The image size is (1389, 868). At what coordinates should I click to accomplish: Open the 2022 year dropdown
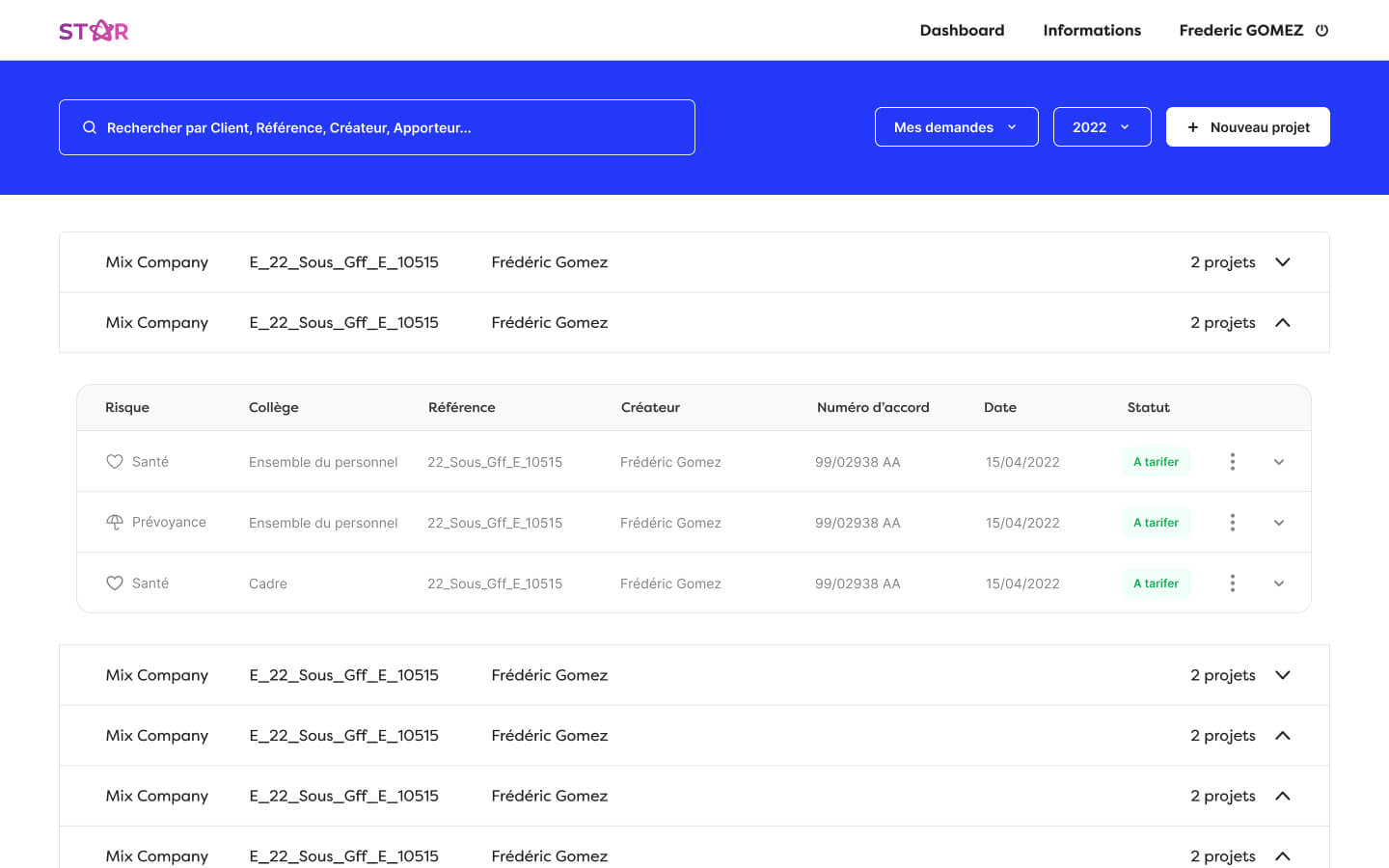[x=1103, y=127]
